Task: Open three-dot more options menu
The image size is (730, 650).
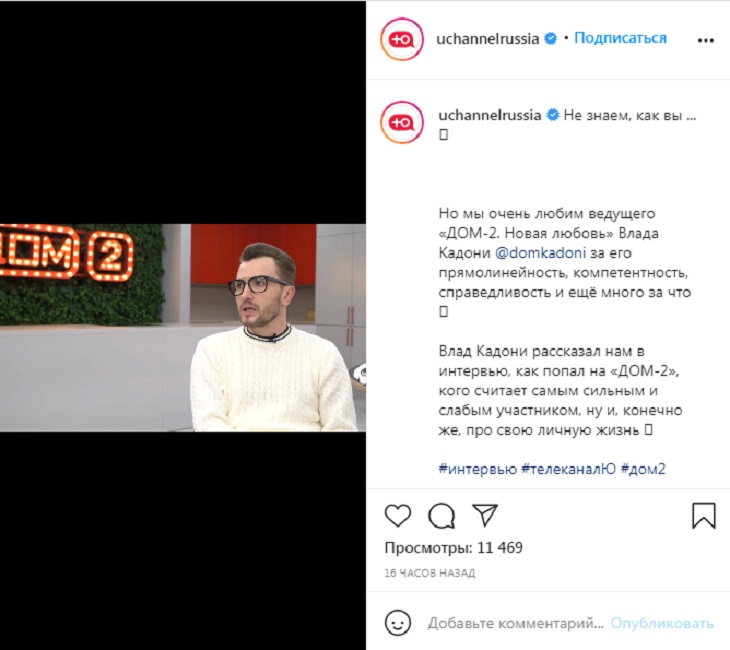Action: 706,41
